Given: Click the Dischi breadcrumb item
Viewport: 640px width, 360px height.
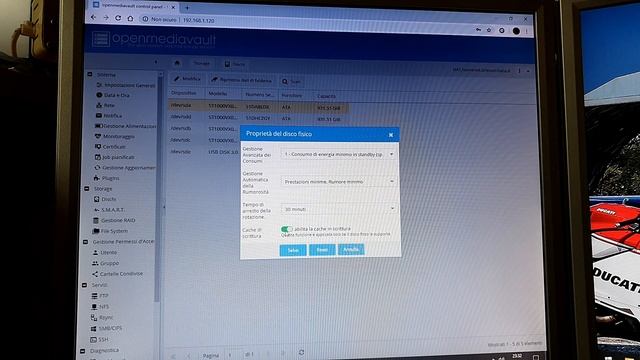Looking at the screenshot, I should tap(235, 64).
